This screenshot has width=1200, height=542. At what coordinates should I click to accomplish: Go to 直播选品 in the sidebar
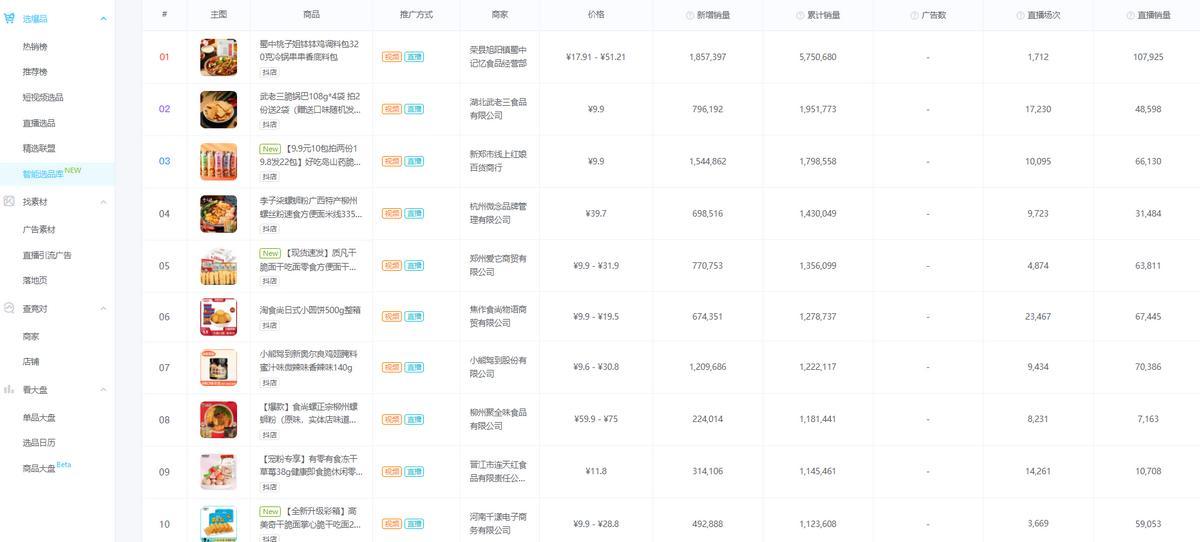39,123
